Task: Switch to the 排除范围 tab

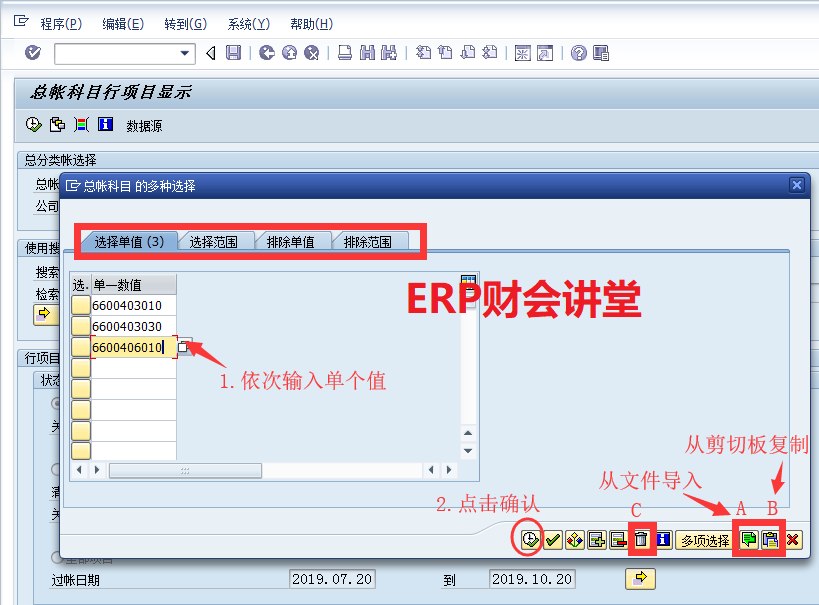Action: click(x=367, y=242)
